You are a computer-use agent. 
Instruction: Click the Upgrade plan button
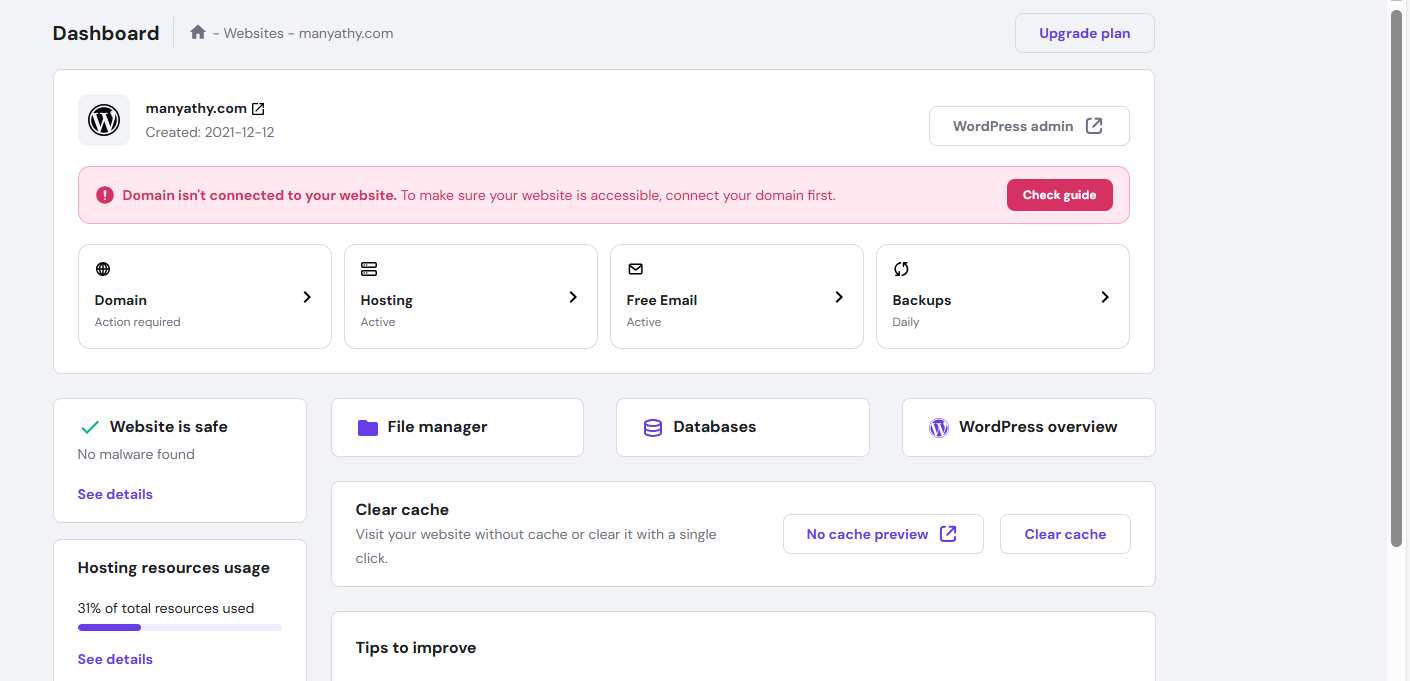1084,33
